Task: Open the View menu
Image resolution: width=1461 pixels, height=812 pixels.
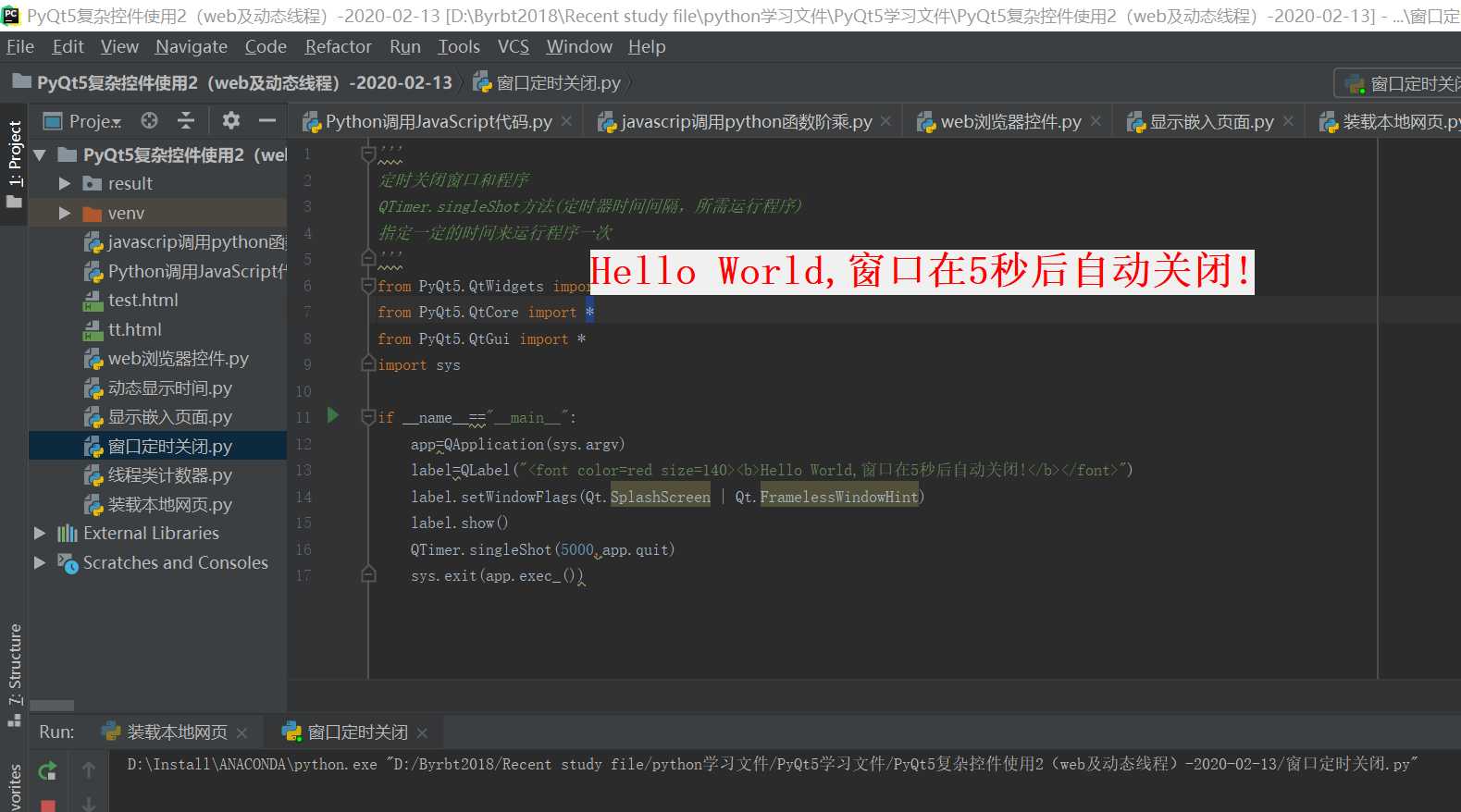Action: click(119, 46)
